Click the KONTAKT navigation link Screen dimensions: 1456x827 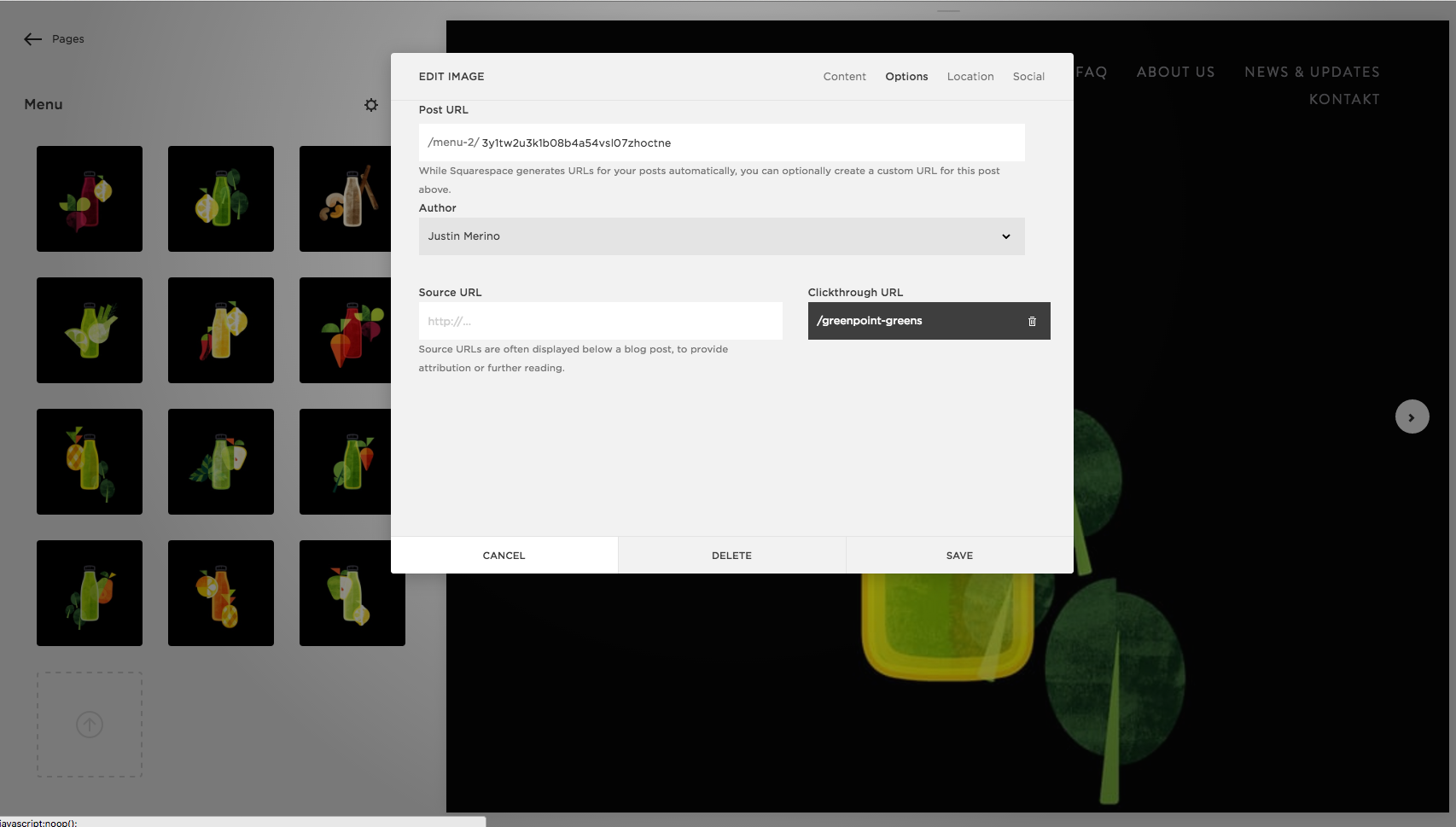click(x=1344, y=99)
